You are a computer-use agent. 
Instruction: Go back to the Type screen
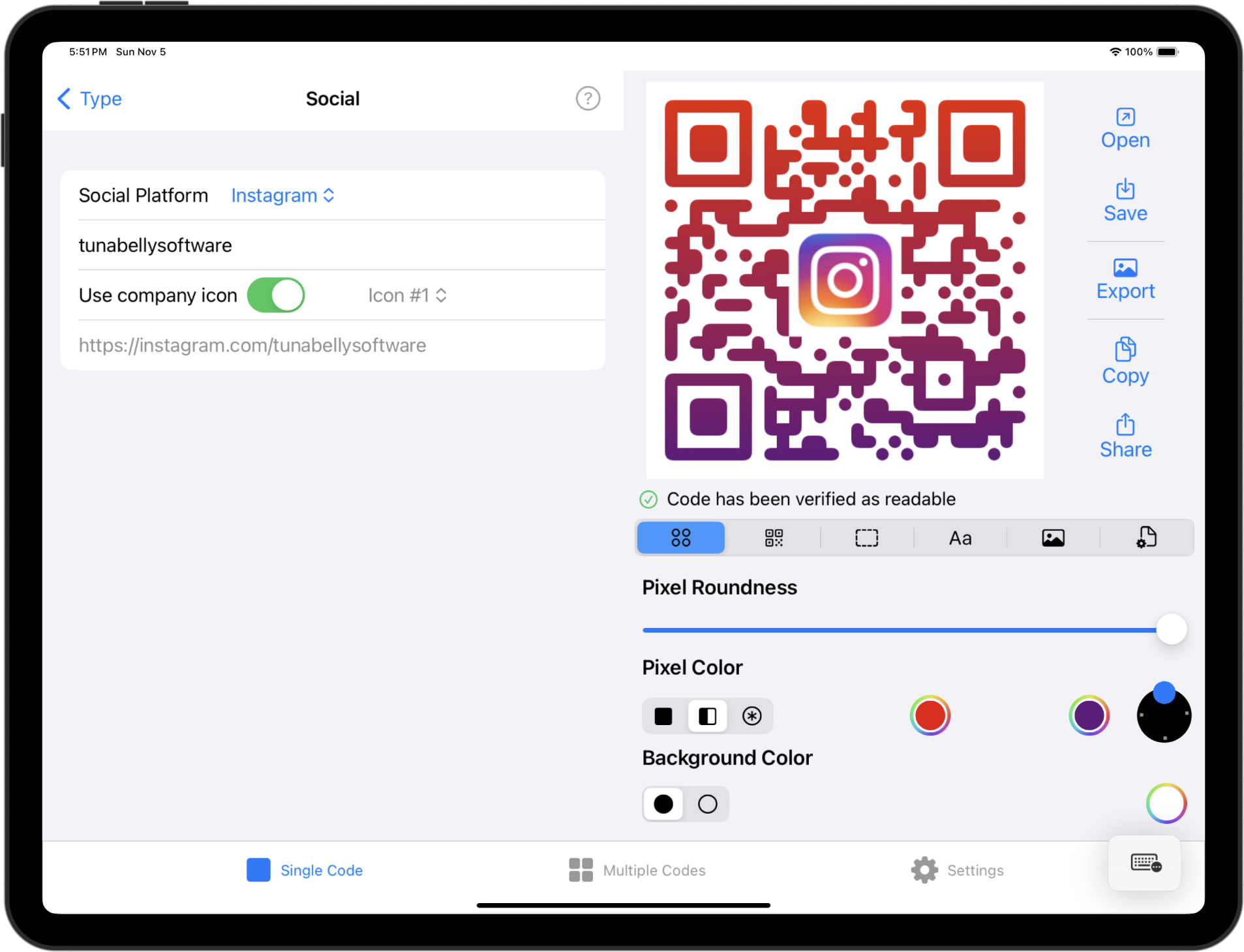[x=89, y=99]
